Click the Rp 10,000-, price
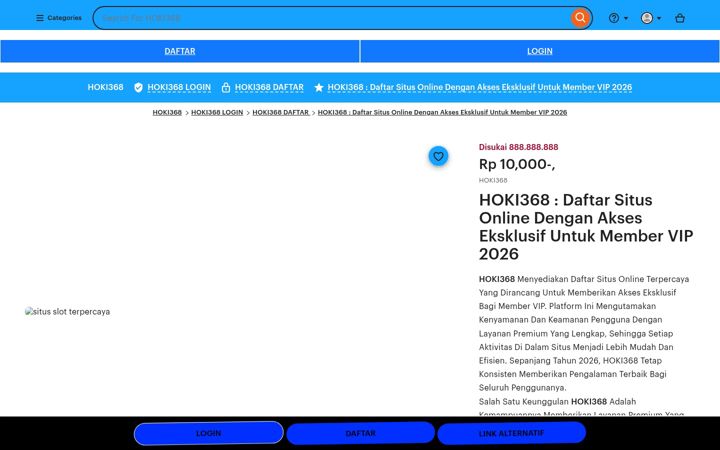The image size is (720, 450). click(x=517, y=164)
